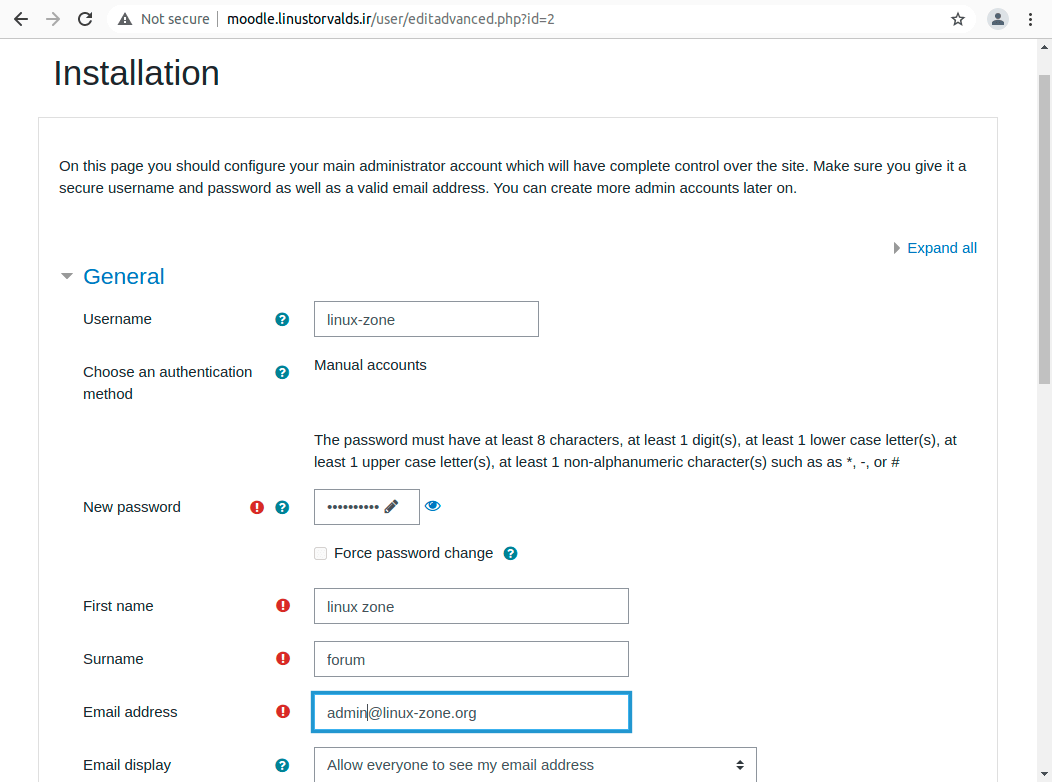
Task: Click the Expand all link
Action: (942, 248)
